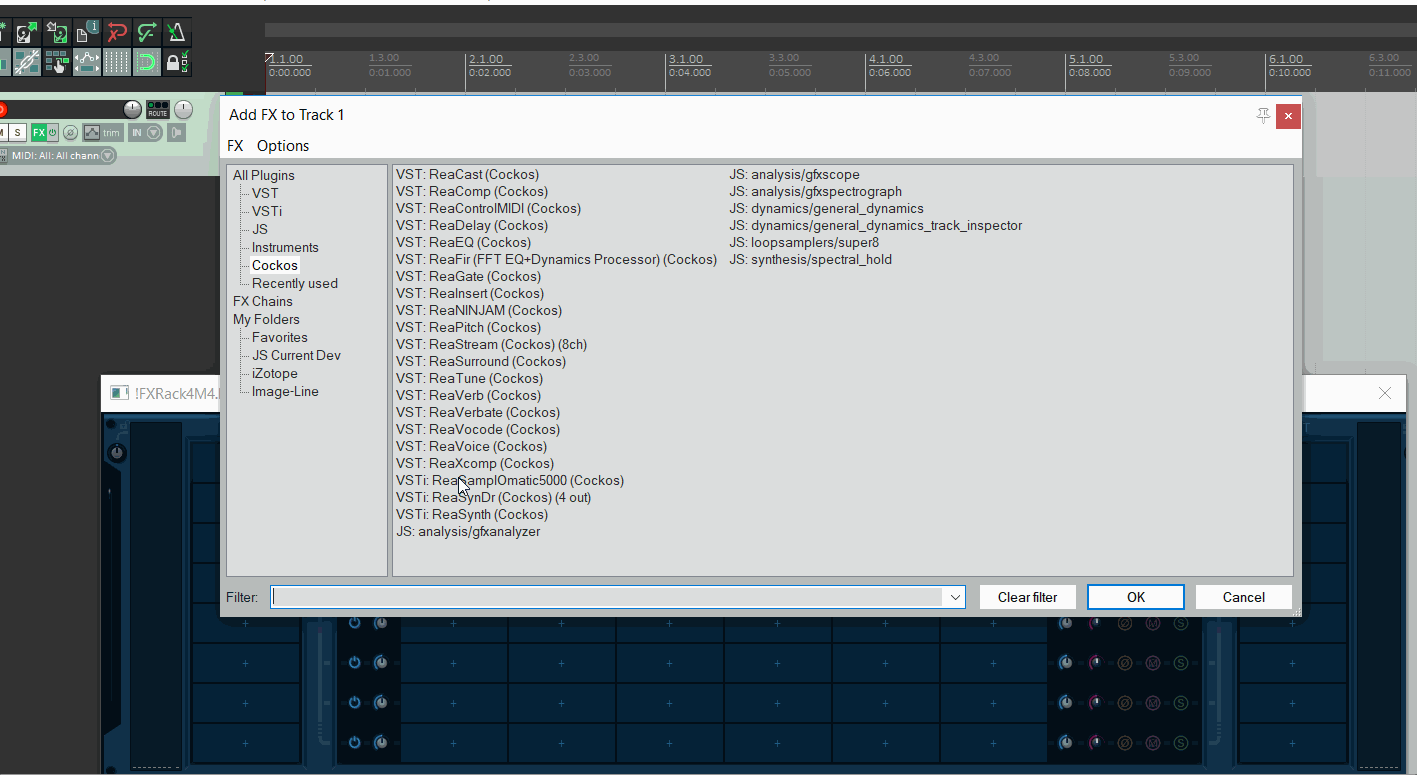This screenshot has height=775, width=1417.
Task: Open the Filter history dropdown arrow
Action: coord(954,597)
